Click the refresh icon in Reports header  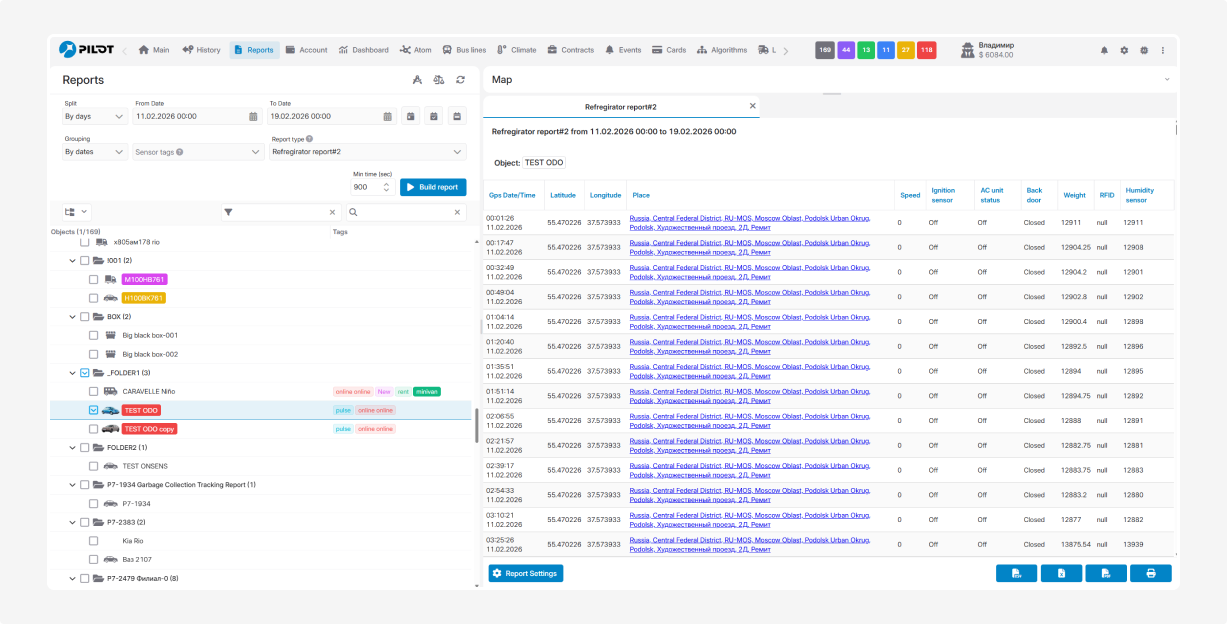click(x=460, y=80)
